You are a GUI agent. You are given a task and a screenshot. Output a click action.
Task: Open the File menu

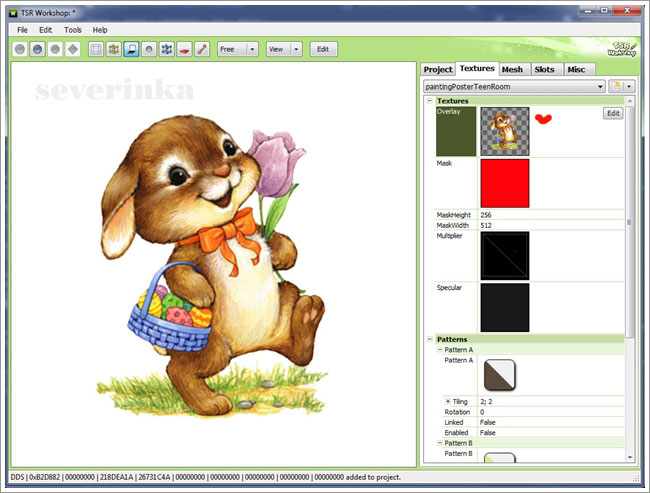point(22,30)
